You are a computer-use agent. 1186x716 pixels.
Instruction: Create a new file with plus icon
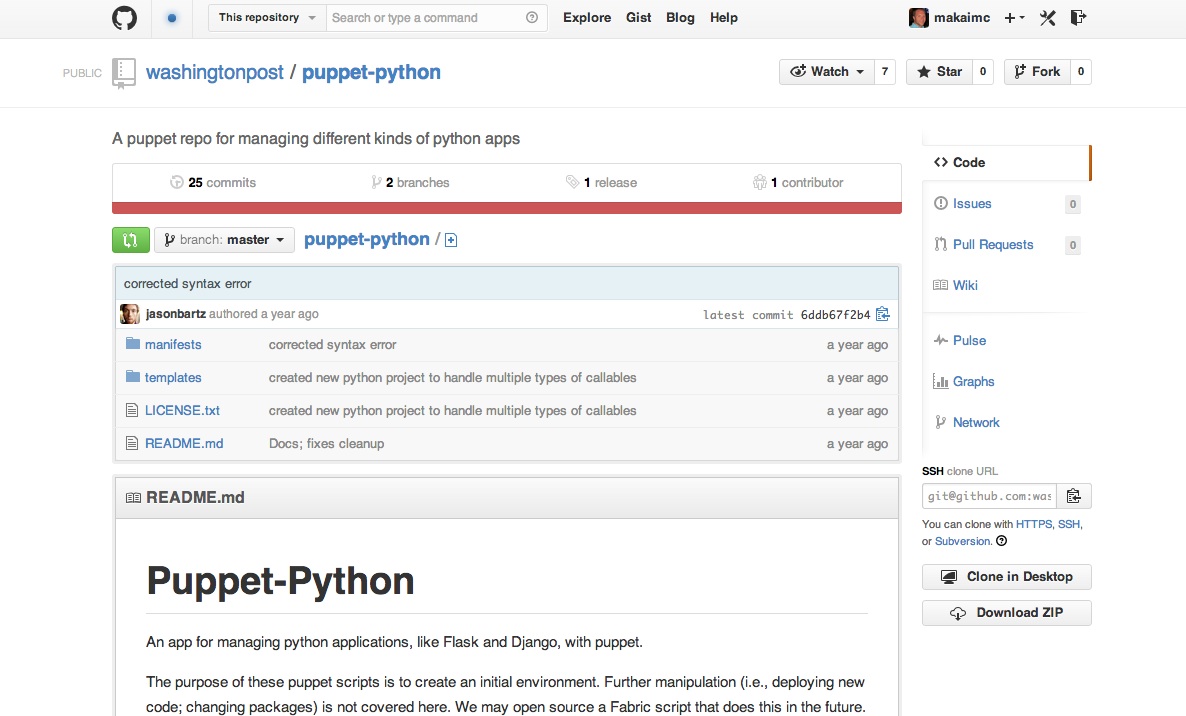pos(451,240)
